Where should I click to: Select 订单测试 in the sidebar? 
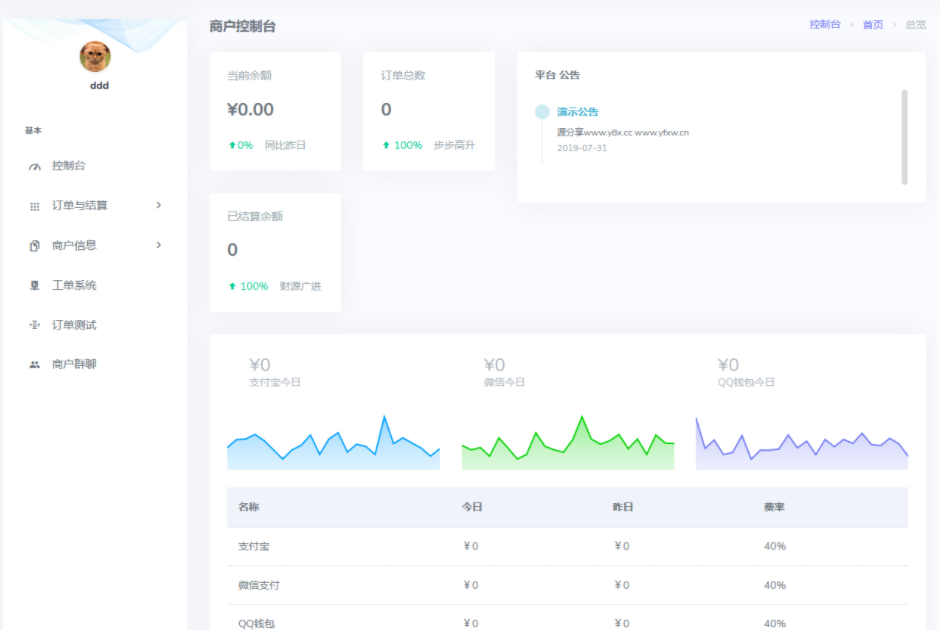[x=74, y=325]
